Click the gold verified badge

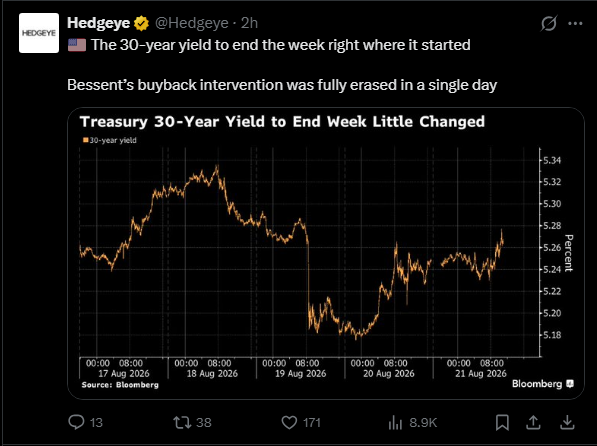[141, 24]
